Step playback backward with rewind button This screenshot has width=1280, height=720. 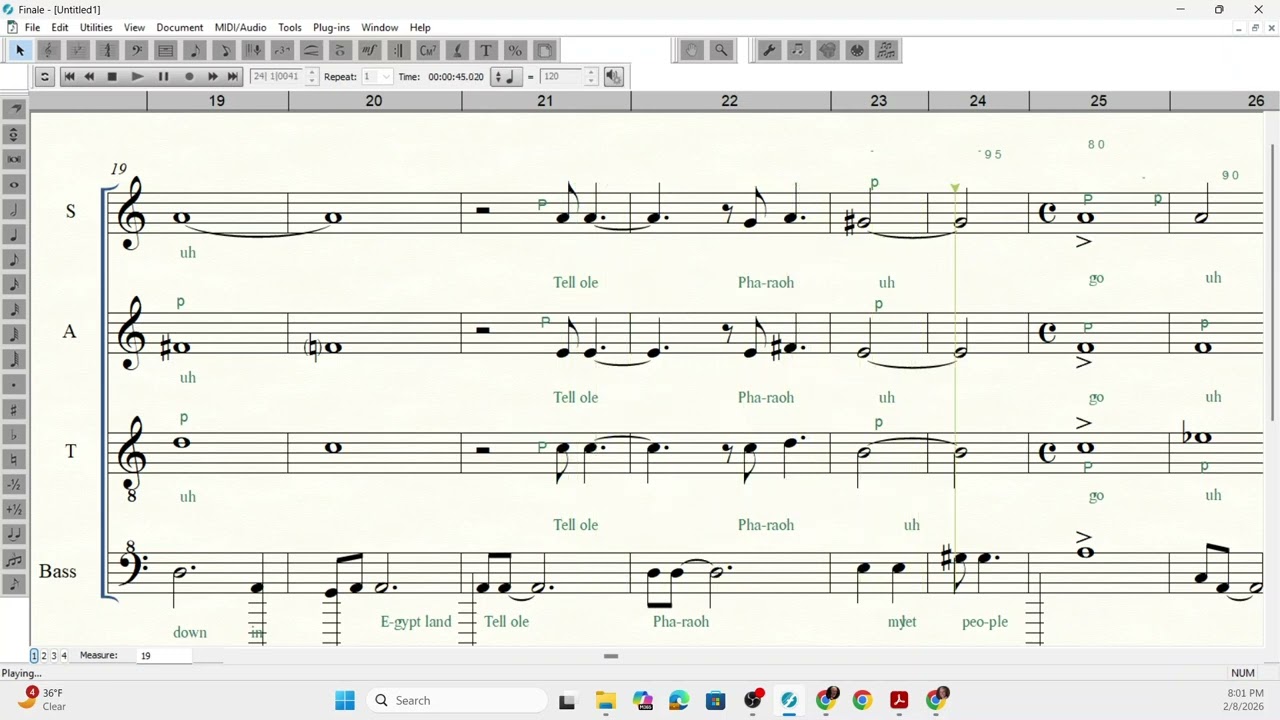tap(90, 76)
